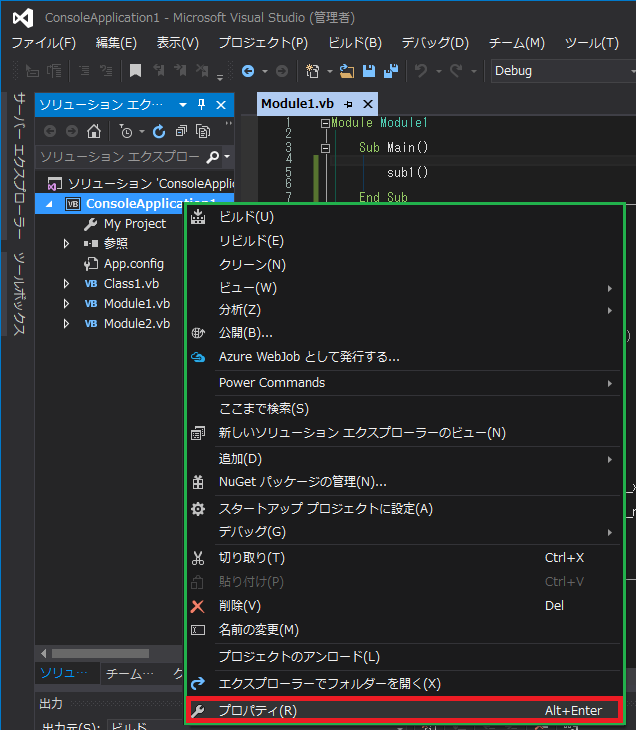636x730 pixels.
Task: Open 分析(Z) submenu
Action: point(405,310)
